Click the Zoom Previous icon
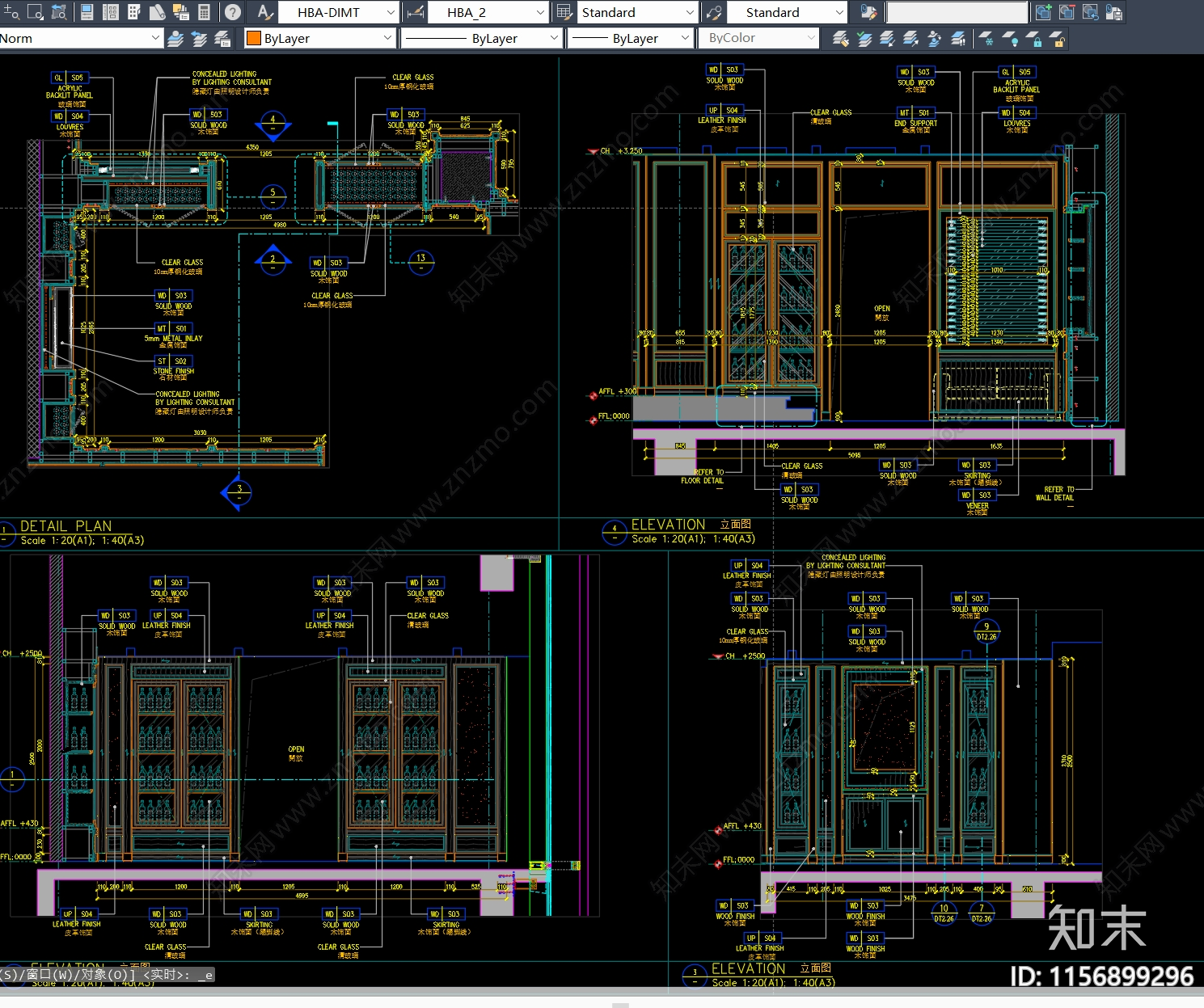The height and width of the screenshot is (1008, 1204). pos(59,12)
